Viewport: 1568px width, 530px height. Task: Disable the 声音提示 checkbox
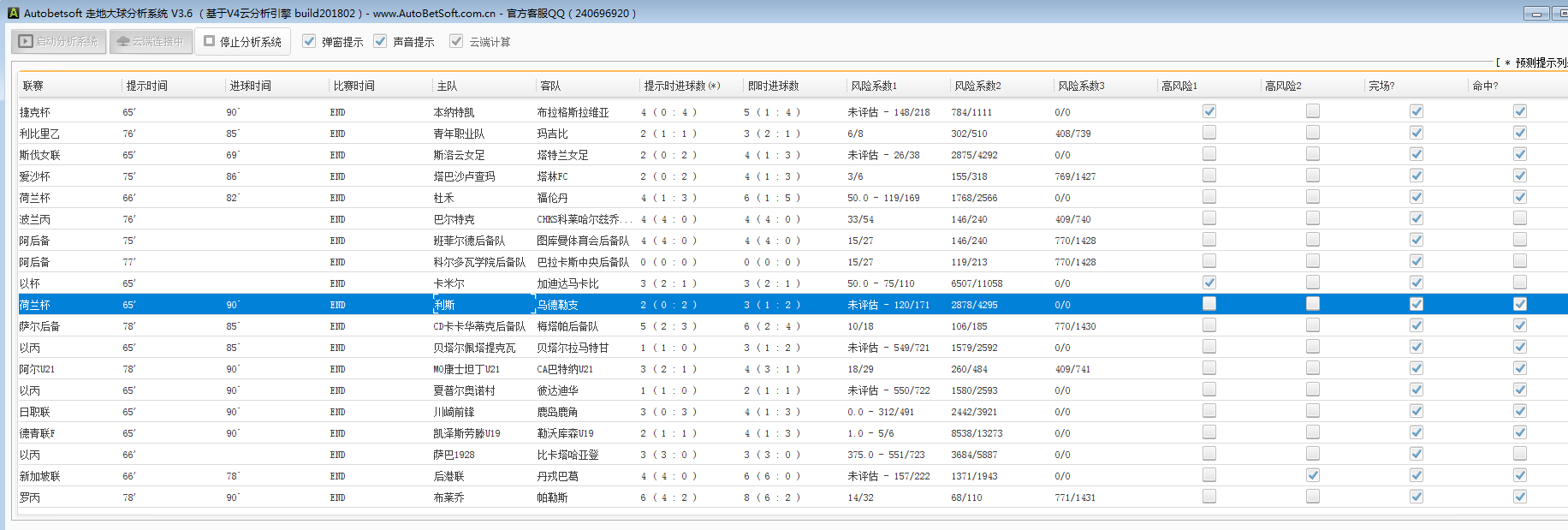[380, 41]
